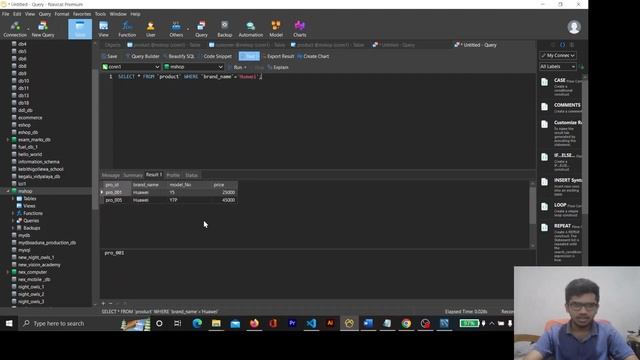Select the Result 1 tab
This screenshot has width=640, height=360.
(154, 175)
